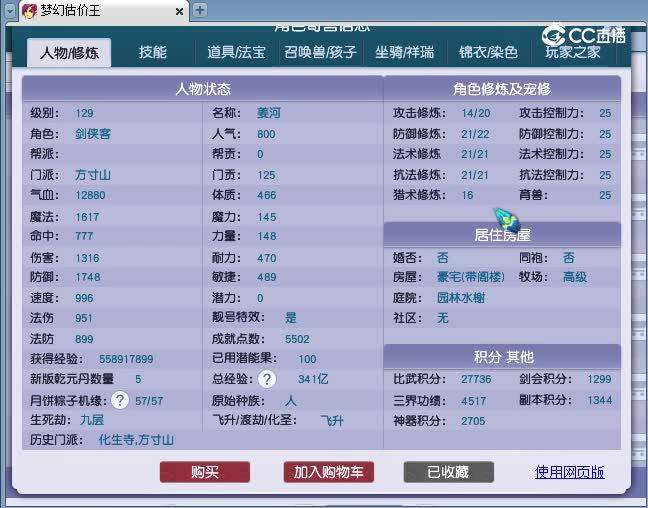Open the browser tab list dropdown arrow
Image resolution: width=648 pixels, height=508 pixels.
[10, 10]
